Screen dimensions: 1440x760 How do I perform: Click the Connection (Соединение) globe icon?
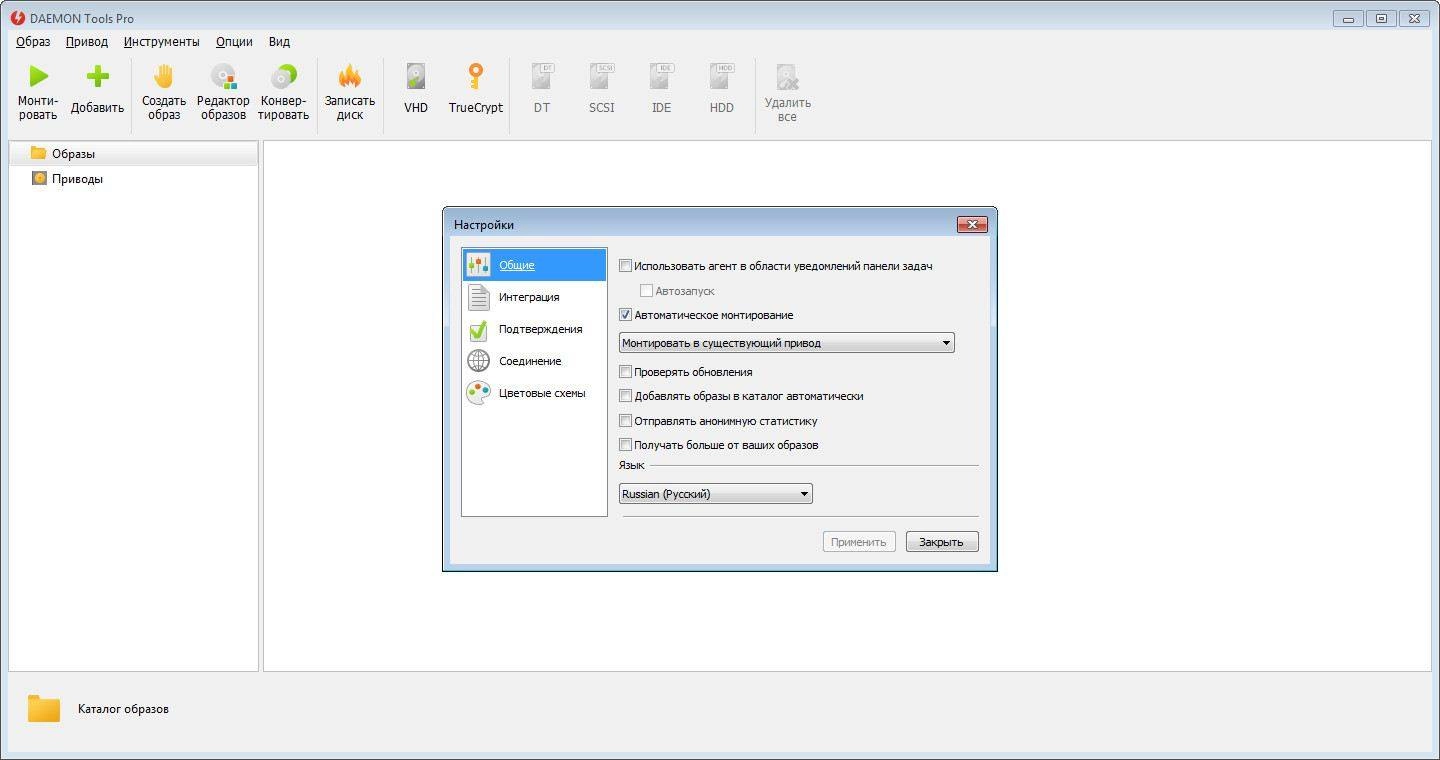click(479, 361)
